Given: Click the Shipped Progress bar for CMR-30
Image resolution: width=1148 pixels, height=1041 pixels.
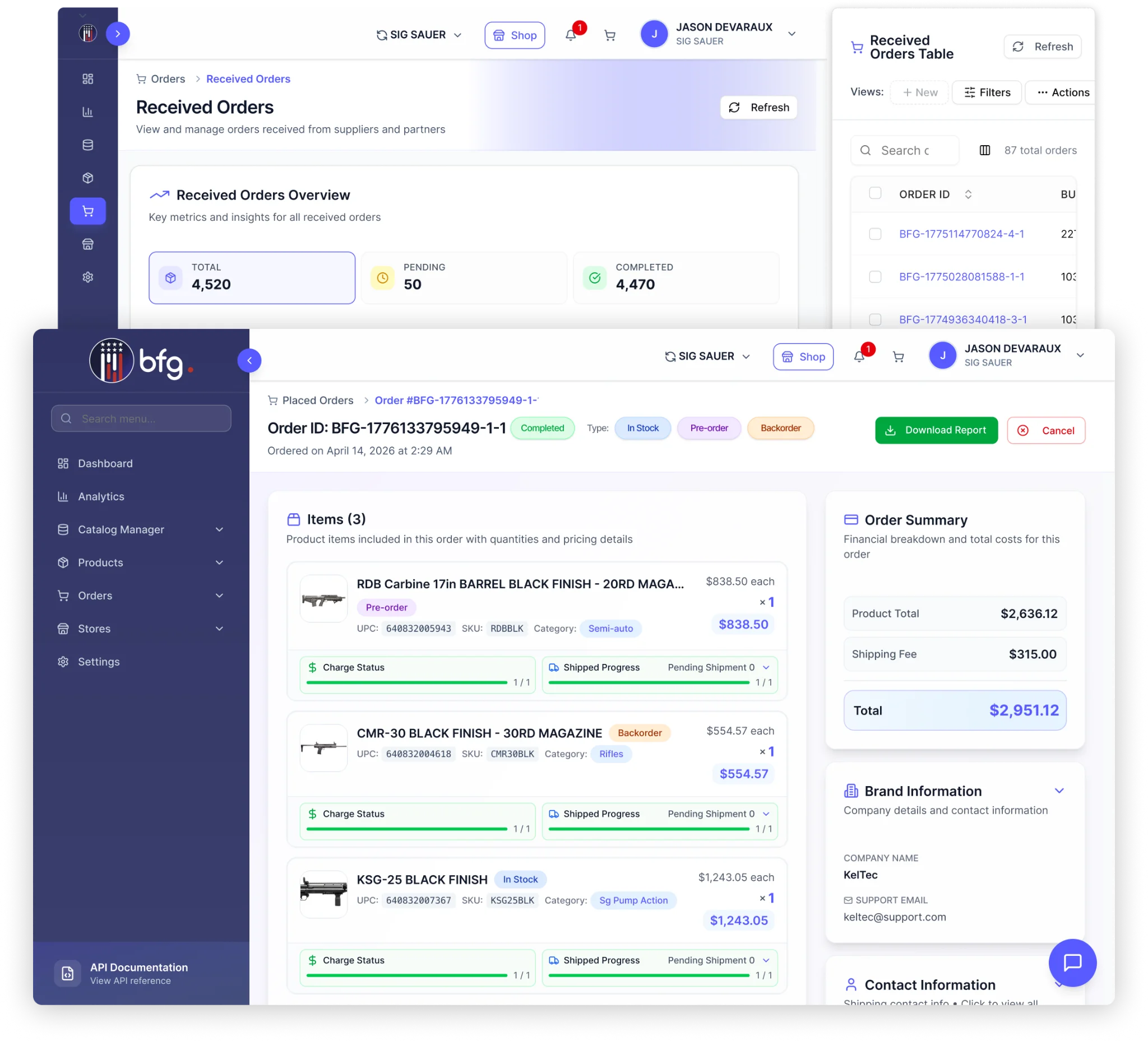Looking at the screenshot, I should (649, 829).
